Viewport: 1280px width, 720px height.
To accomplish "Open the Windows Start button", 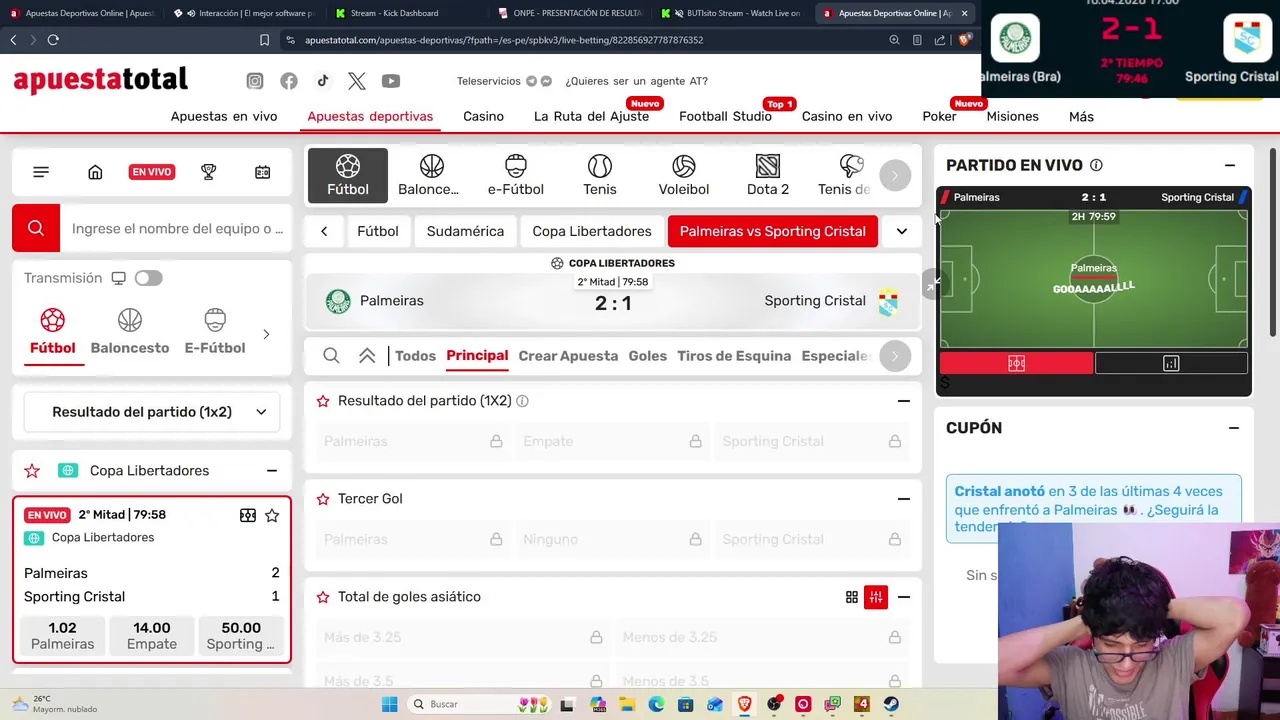I will [x=390, y=704].
